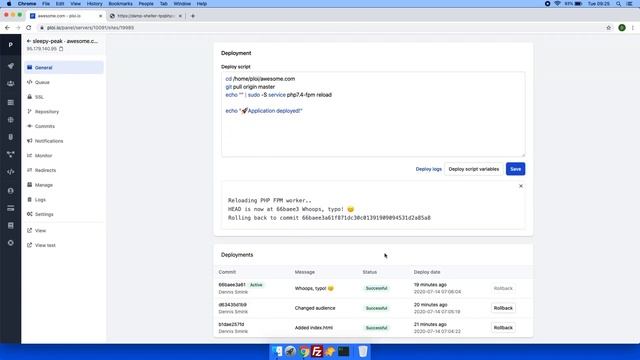The width and height of the screenshot is (640, 360).
Task: Open the Chrome three-dot menu
Action: click(x=633, y=28)
